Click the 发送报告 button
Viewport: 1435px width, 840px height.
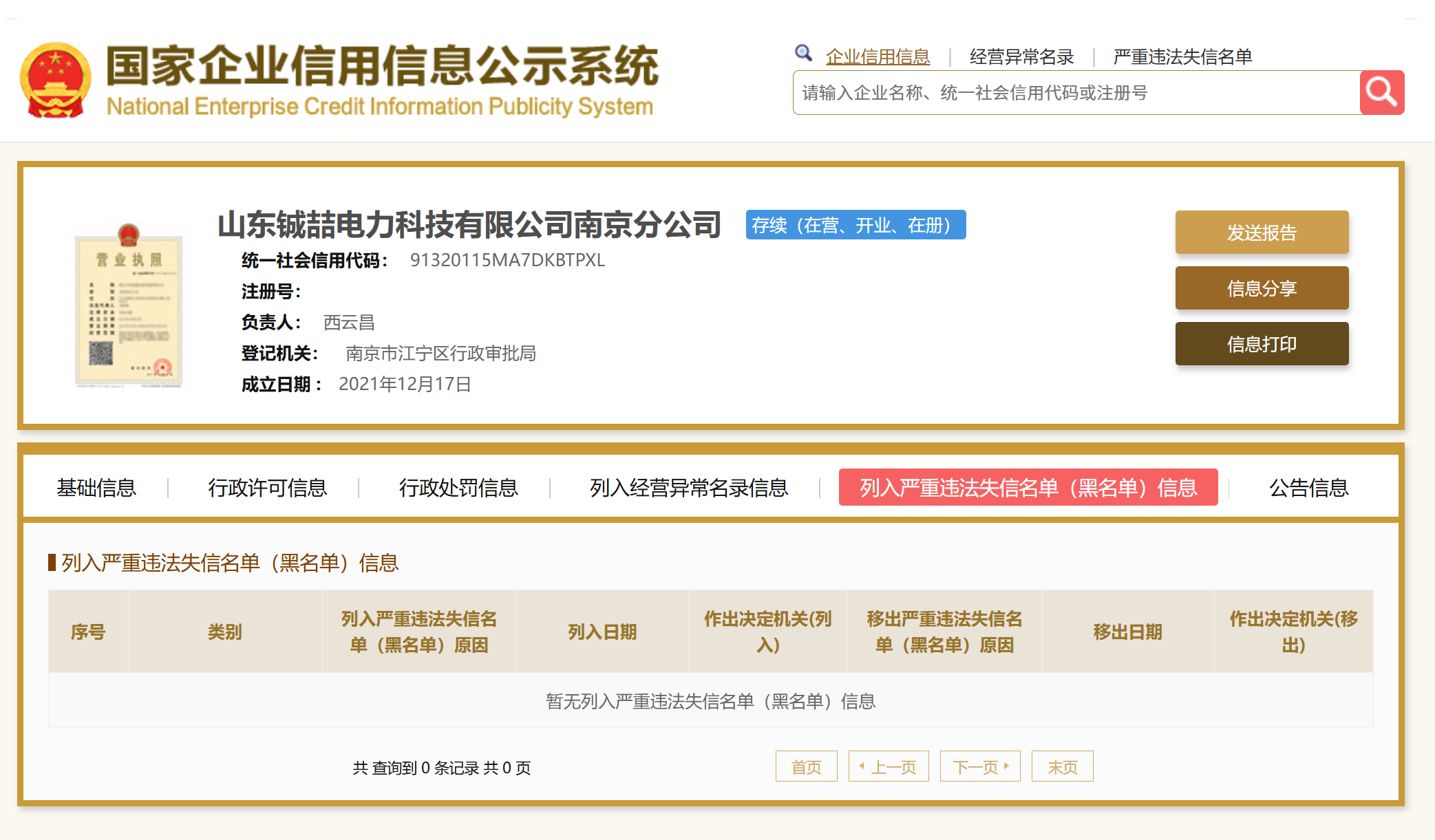1262,233
